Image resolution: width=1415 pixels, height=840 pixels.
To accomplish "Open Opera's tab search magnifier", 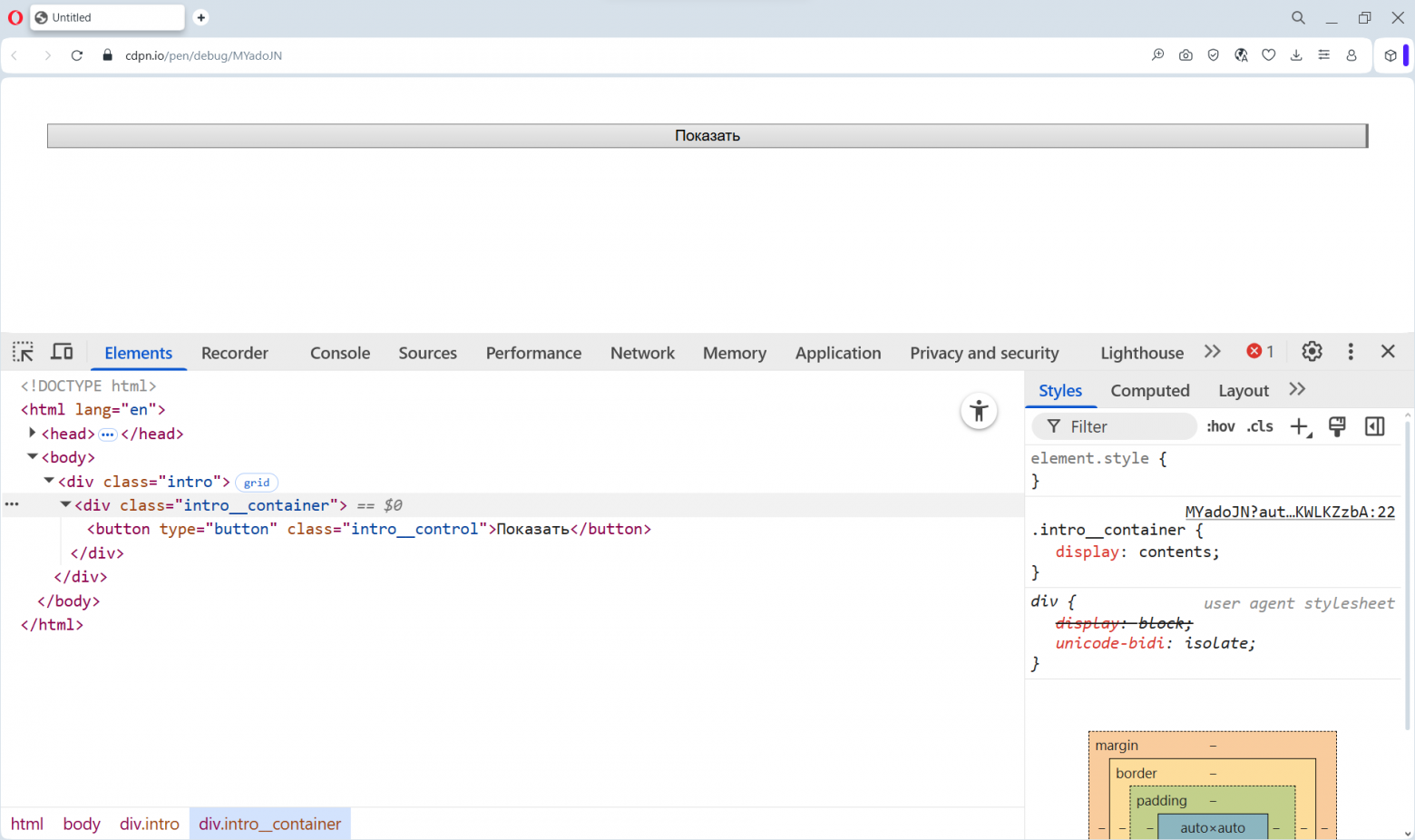I will pos(1298,17).
